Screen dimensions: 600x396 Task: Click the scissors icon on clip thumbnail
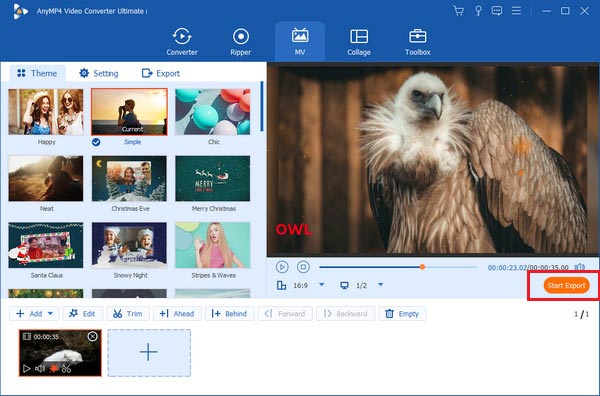[x=67, y=368]
